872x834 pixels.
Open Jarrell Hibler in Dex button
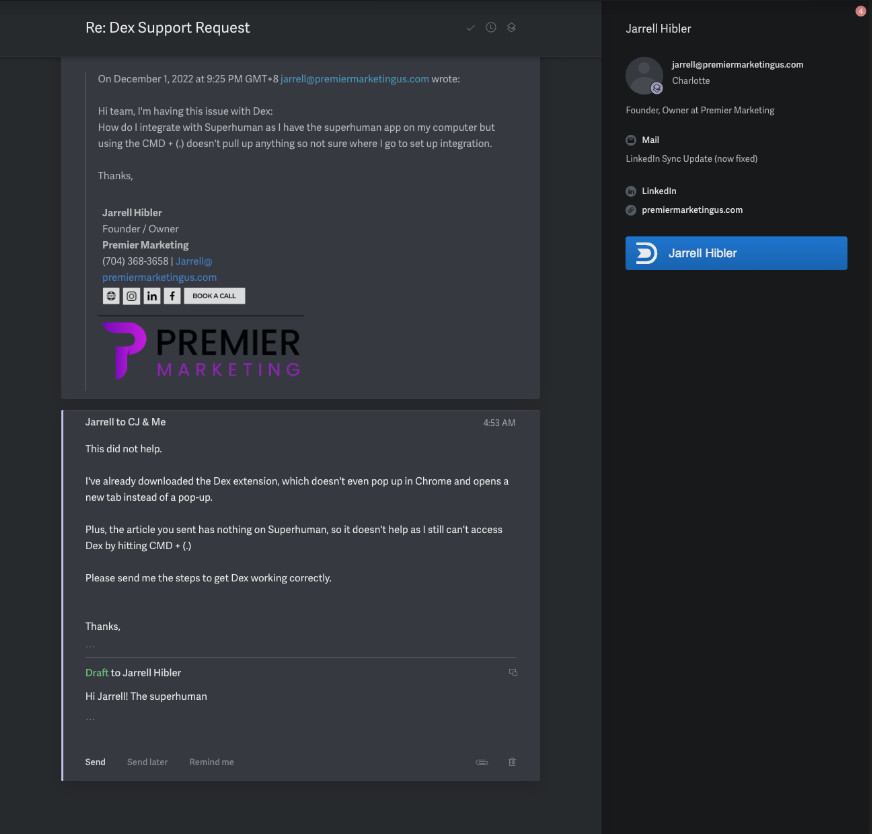click(x=736, y=253)
